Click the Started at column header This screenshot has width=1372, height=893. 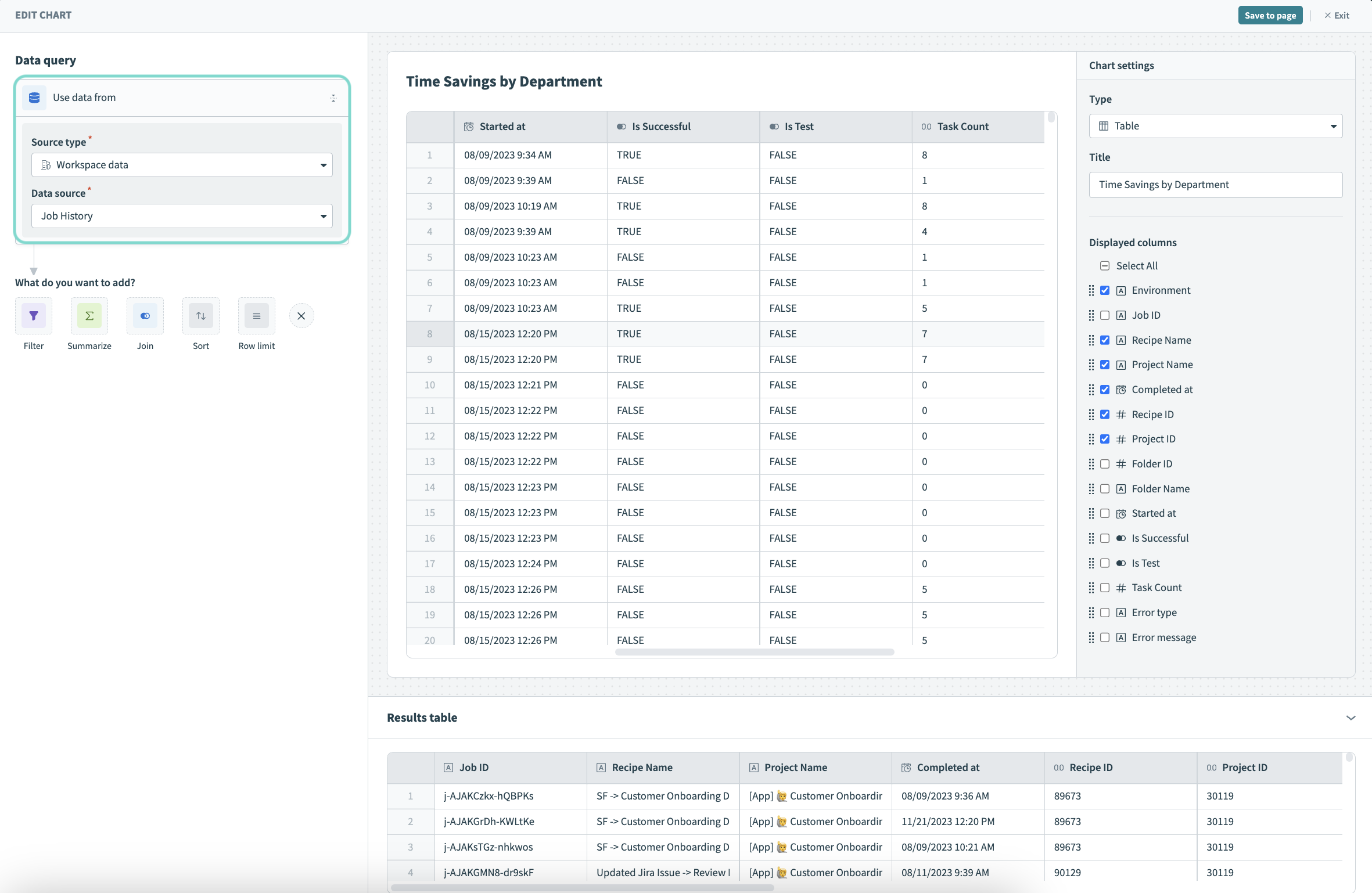click(x=502, y=126)
